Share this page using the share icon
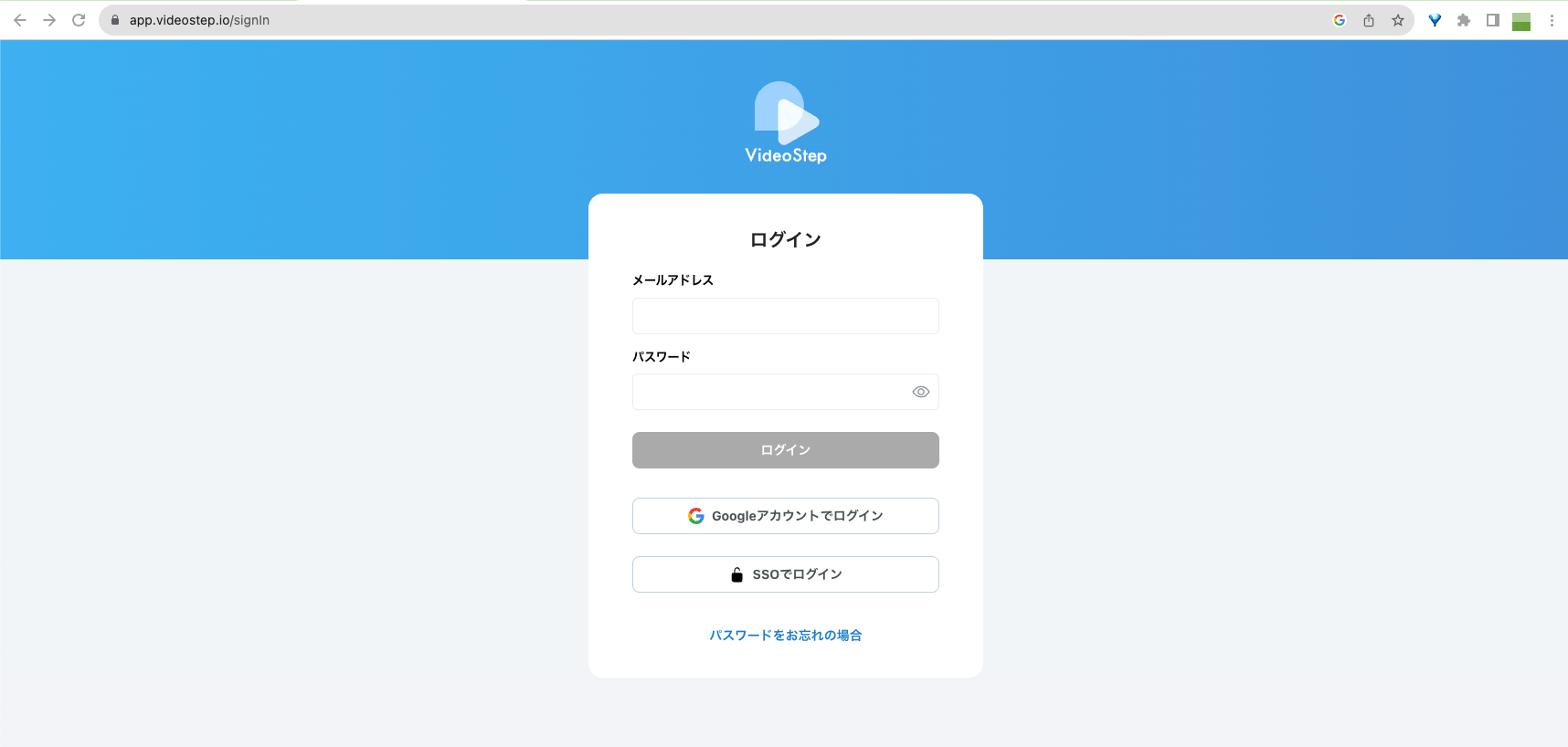Image resolution: width=1568 pixels, height=747 pixels. pos(1369,20)
